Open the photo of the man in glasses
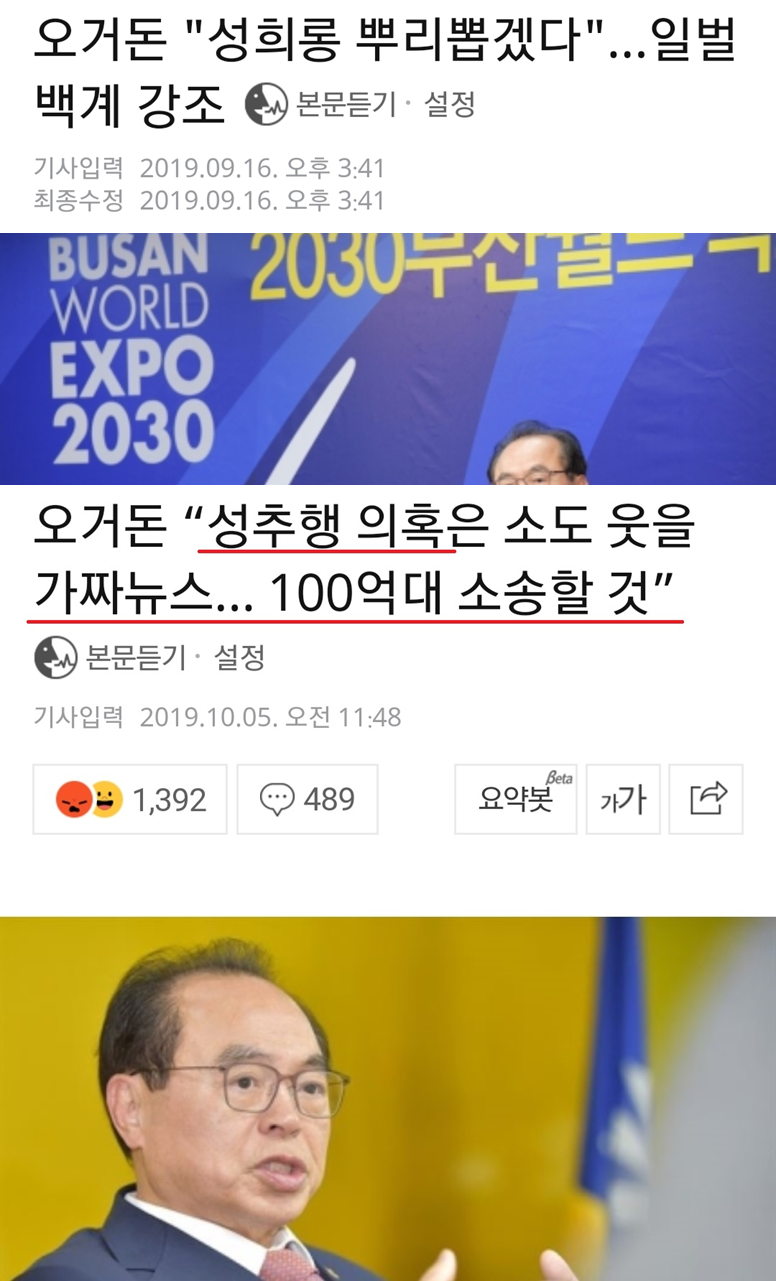Viewport: 776px width, 1281px height. (x=388, y=1098)
